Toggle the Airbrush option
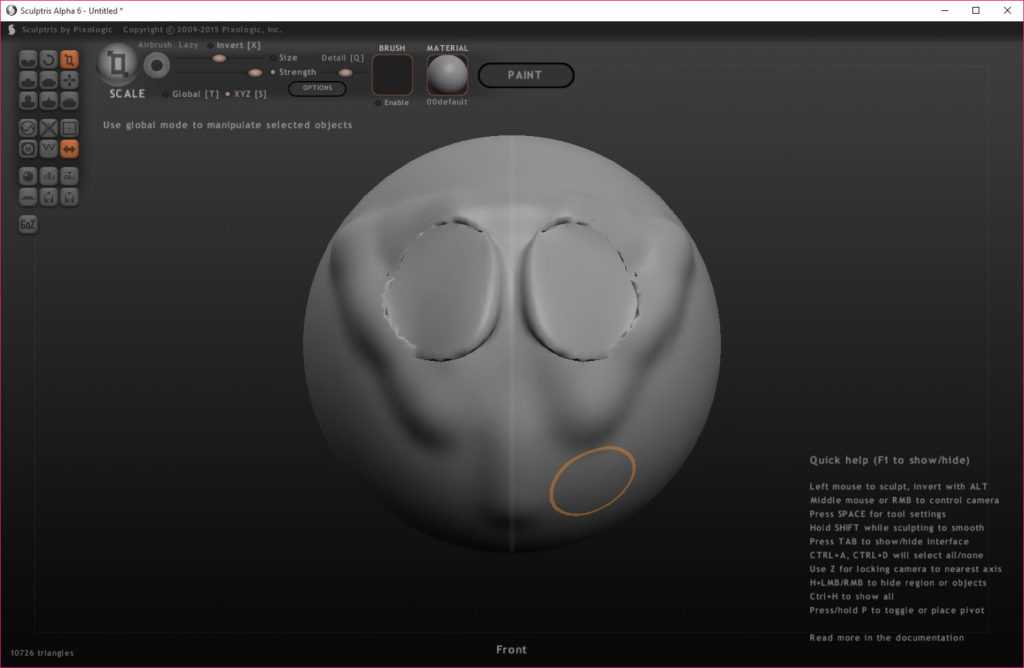1024x668 pixels. pos(155,45)
